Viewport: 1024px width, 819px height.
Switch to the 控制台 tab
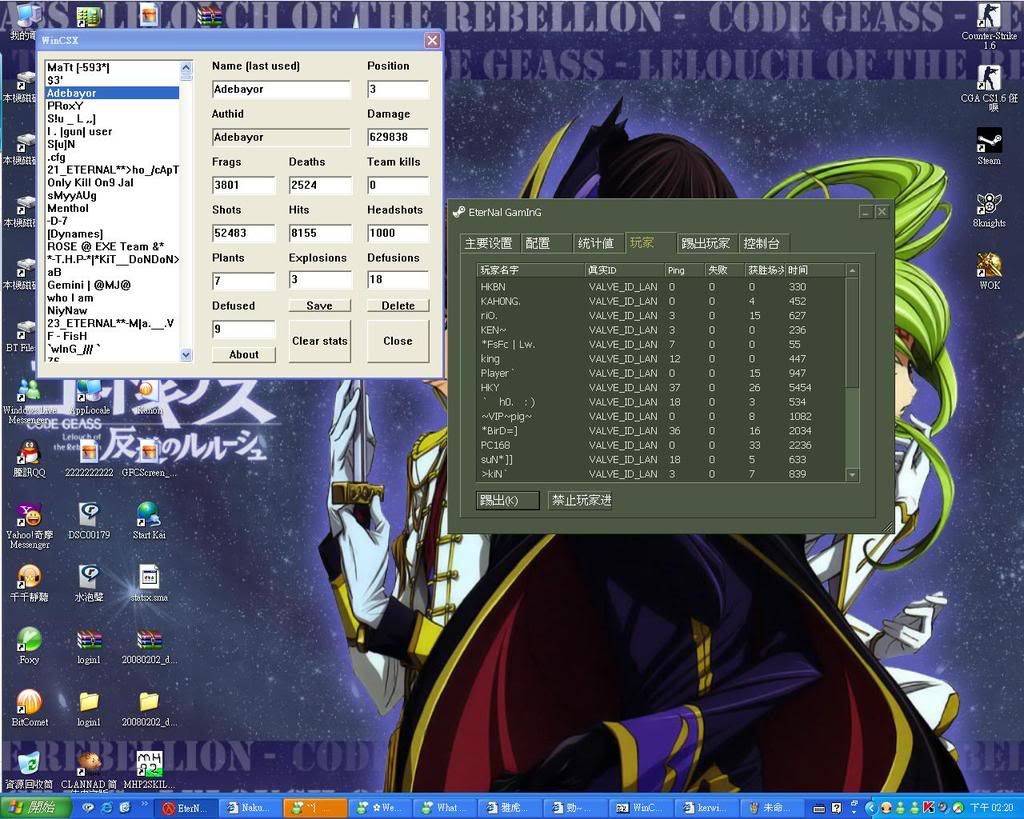763,243
